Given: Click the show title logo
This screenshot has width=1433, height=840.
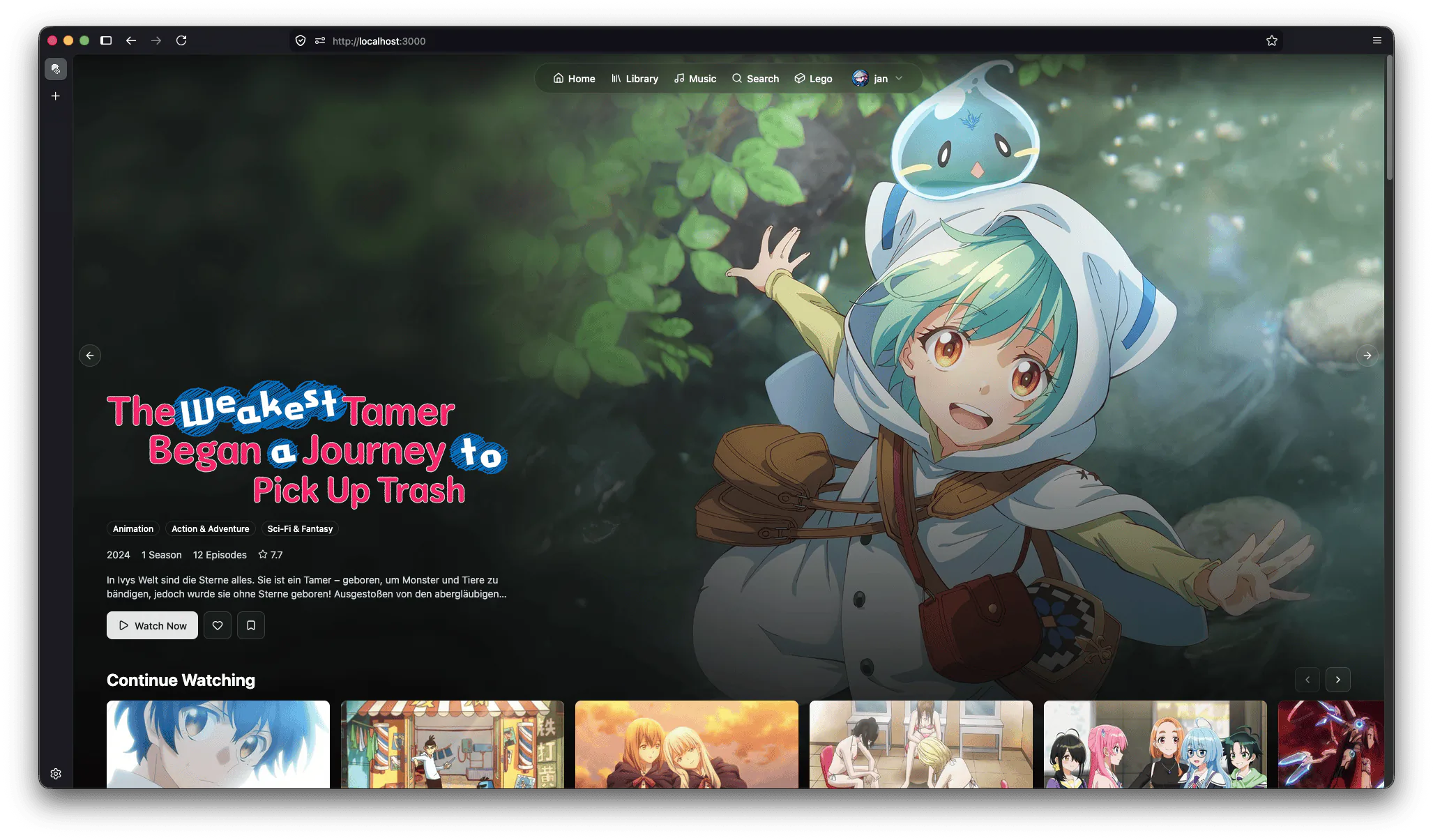Looking at the screenshot, I should 307,445.
